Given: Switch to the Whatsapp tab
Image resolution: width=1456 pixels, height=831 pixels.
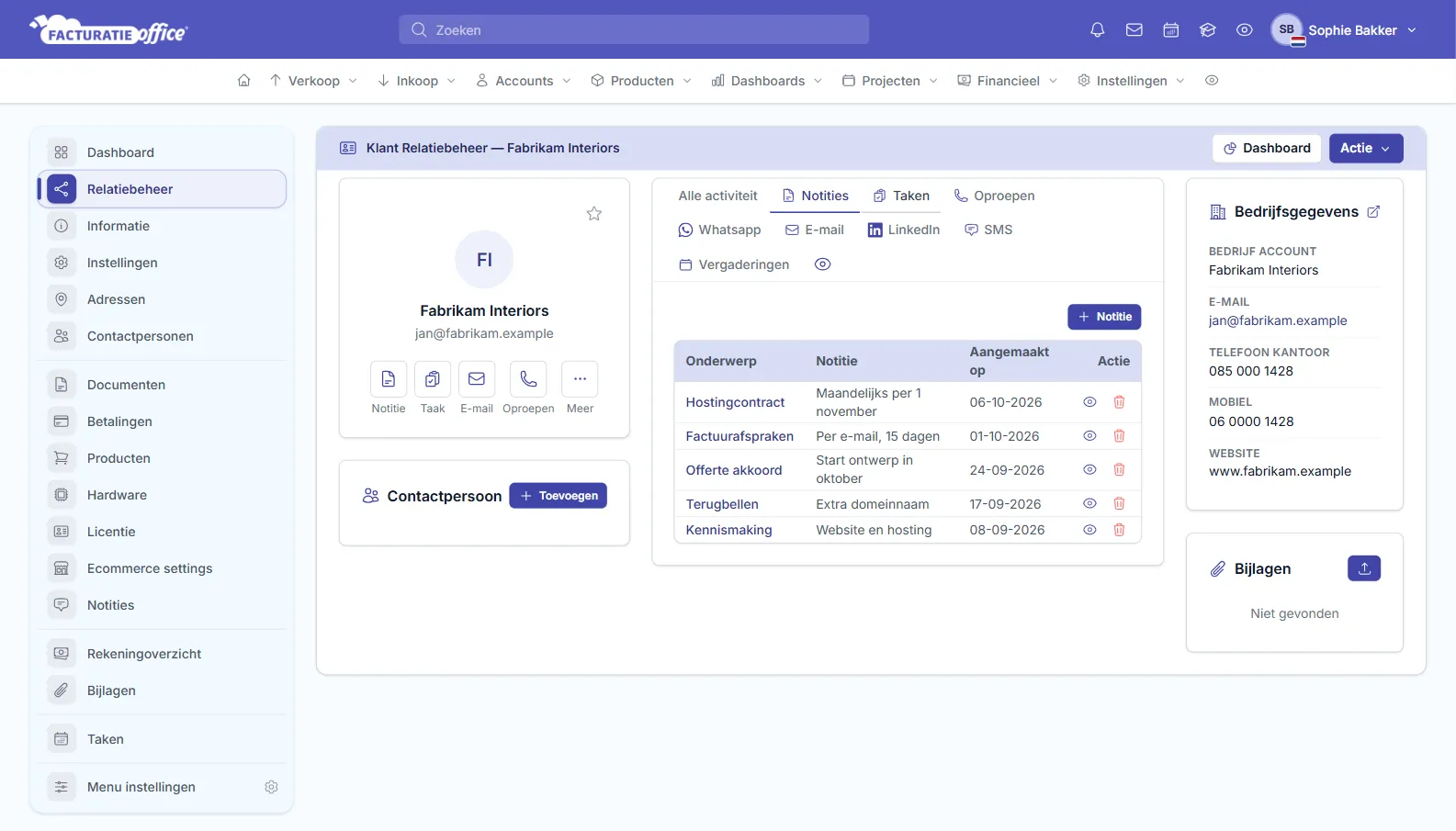Looking at the screenshot, I should tap(719, 230).
